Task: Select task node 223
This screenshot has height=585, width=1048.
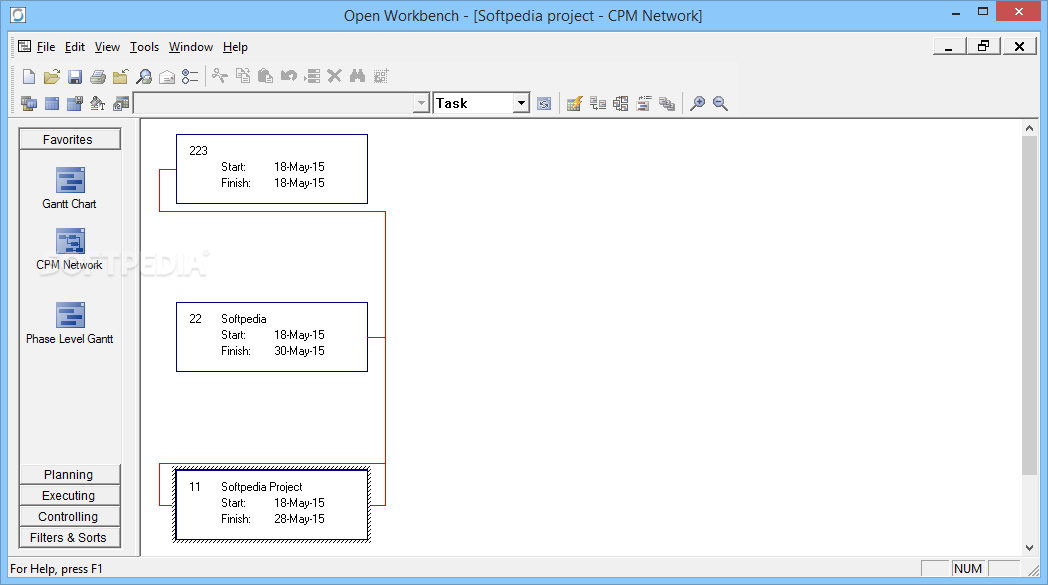Action: point(271,169)
